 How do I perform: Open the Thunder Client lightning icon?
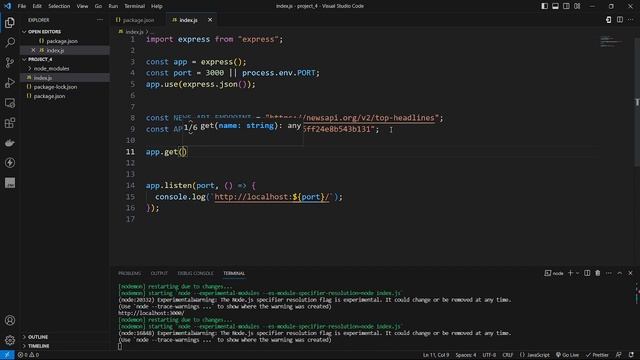tap(10, 163)
